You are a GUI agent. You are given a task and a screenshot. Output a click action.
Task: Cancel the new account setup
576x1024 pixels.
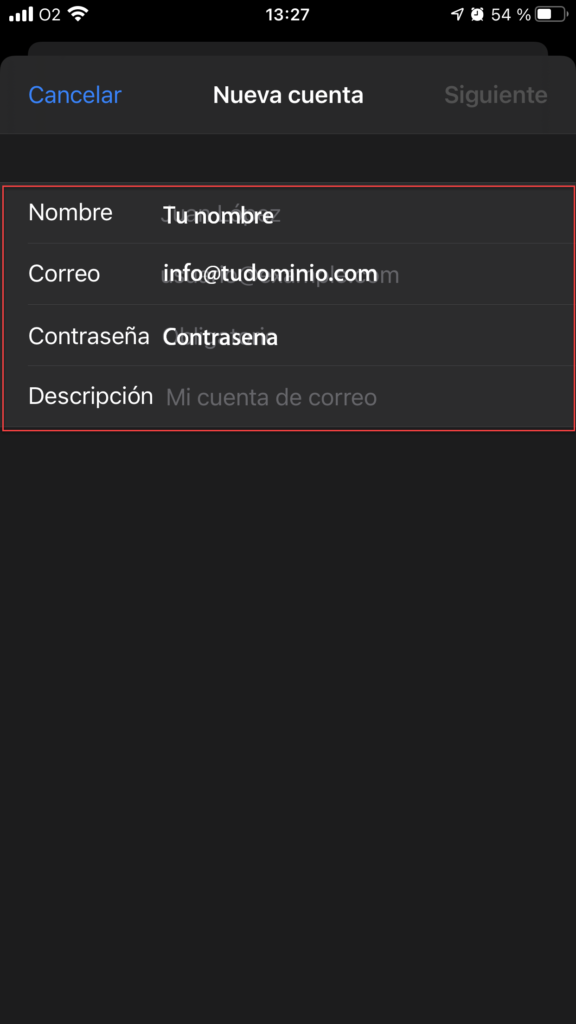coord(75,95)
